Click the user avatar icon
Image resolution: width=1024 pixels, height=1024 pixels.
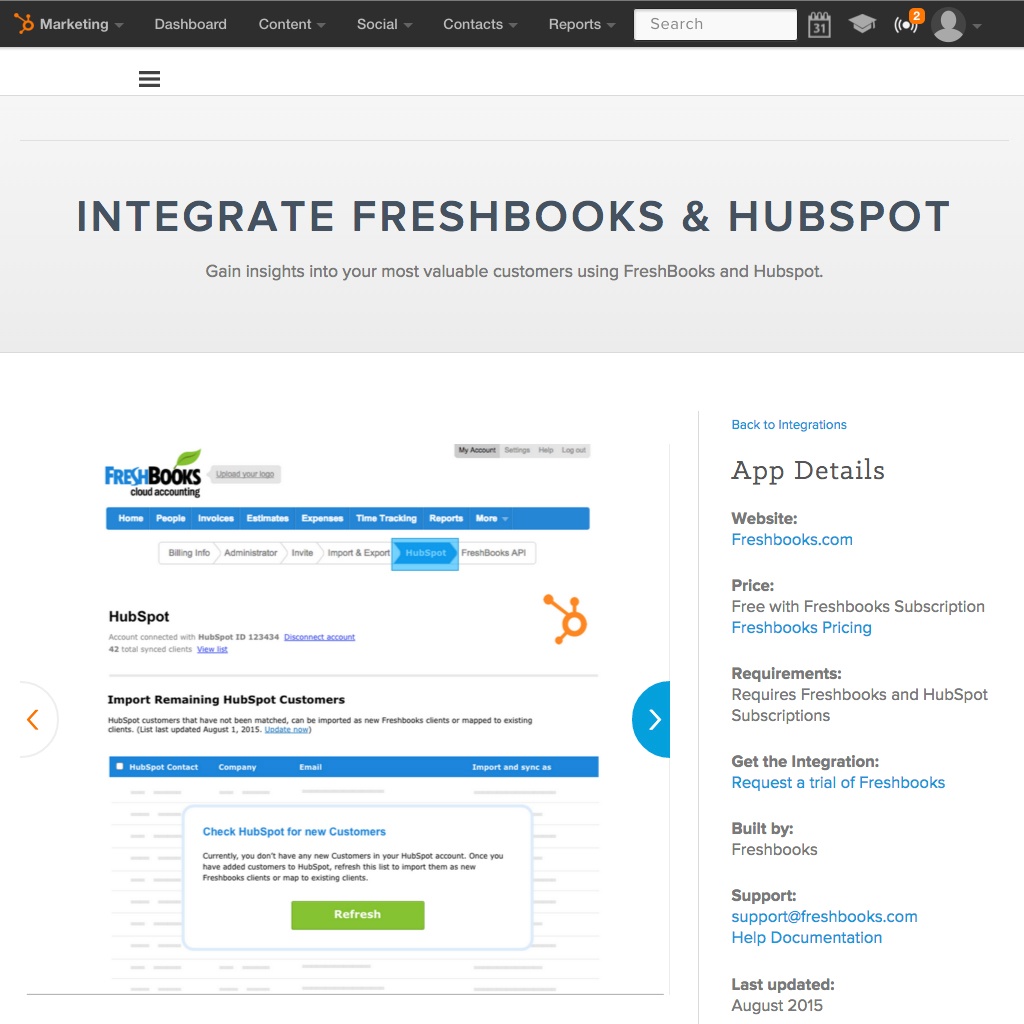click(x=948, y=25)
